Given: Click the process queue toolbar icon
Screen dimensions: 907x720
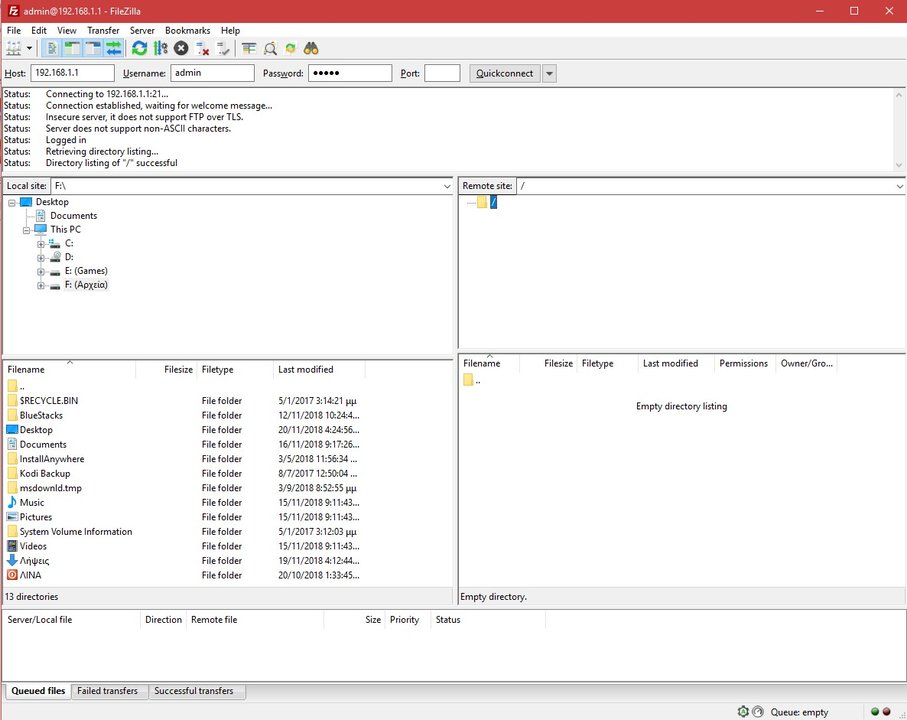Looking at the screenshot, I should point(160,48).
